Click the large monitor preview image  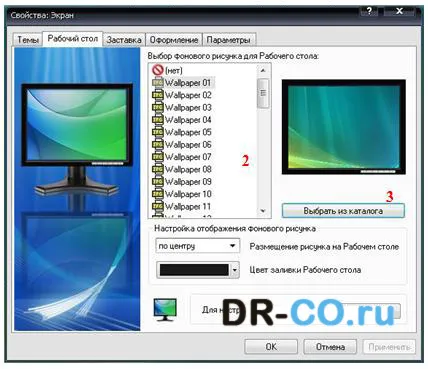[x=77, y=140]
